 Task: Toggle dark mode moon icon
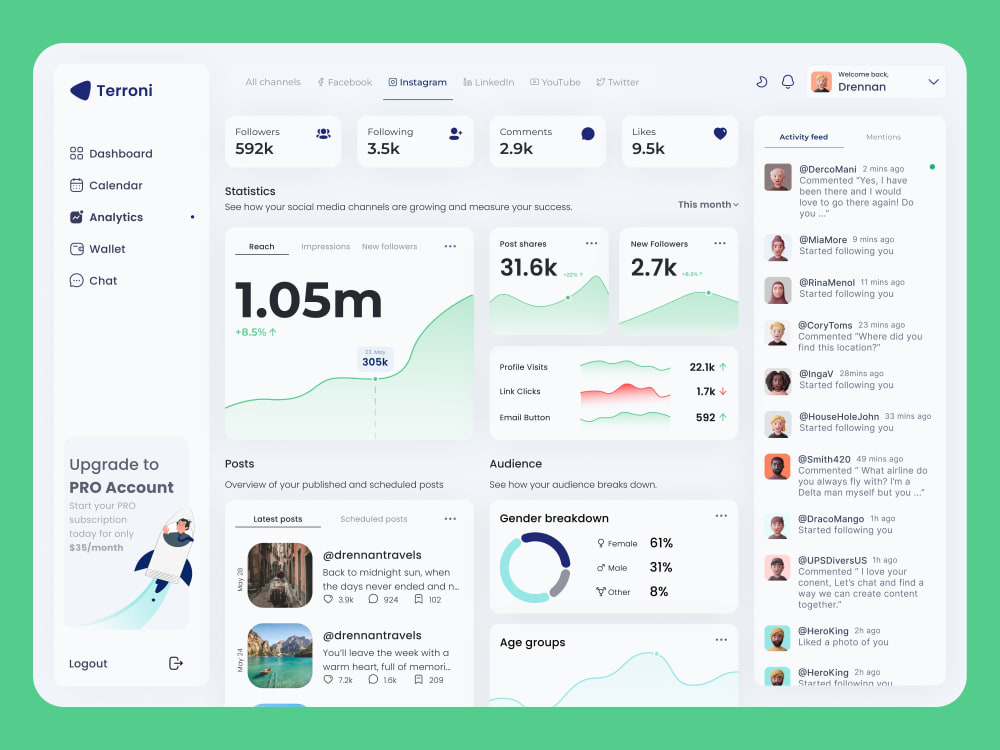click(x=761, y=82)
